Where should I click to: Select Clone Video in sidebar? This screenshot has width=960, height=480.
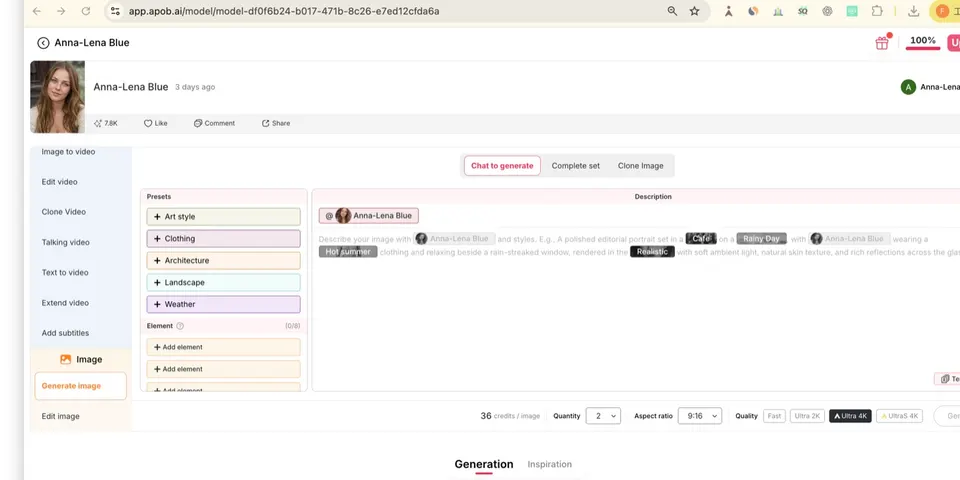pyautogui.click(x=64, y=212)
